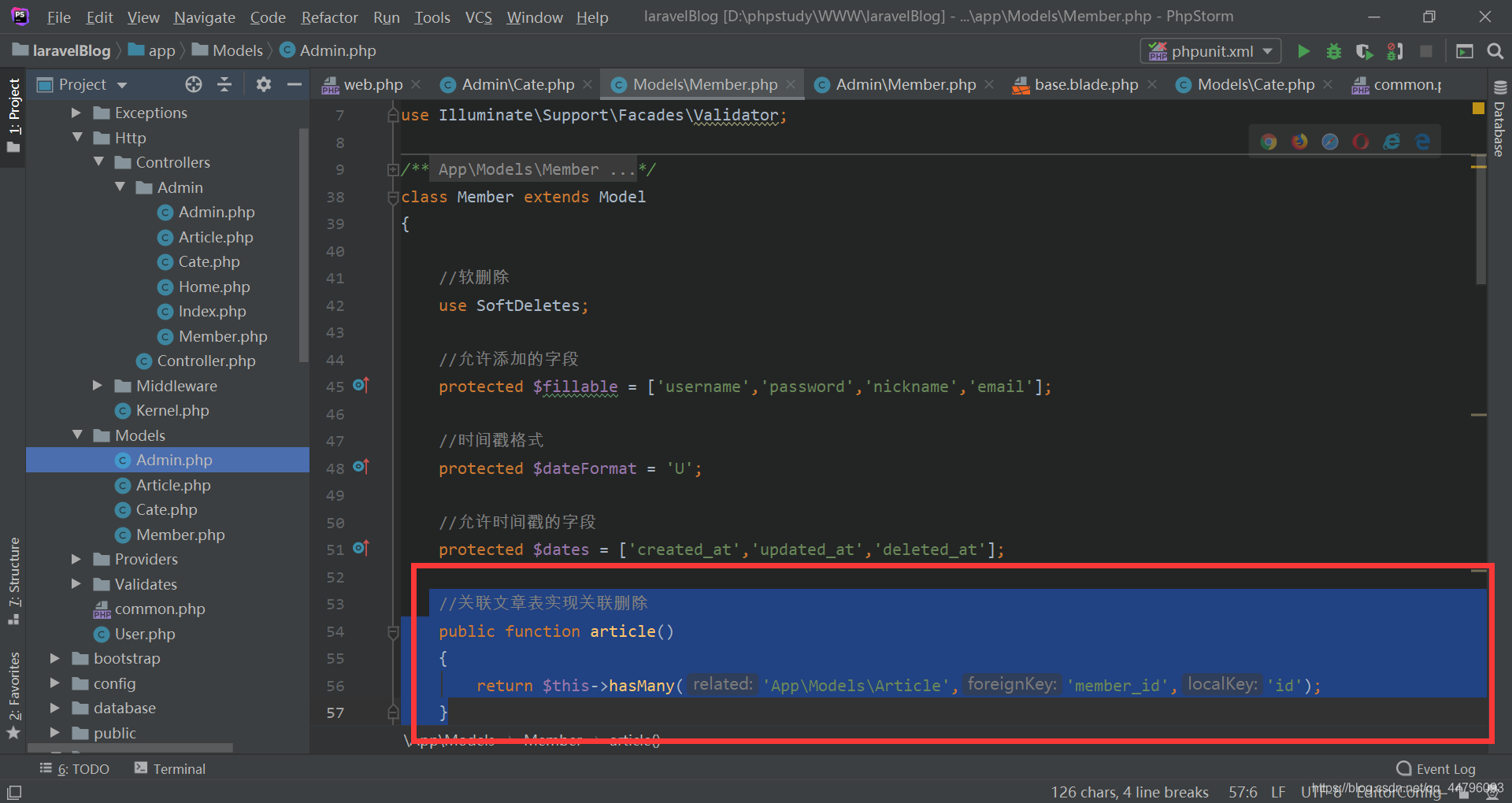Click override gutter icon on line 45

pyautogui.click(x=361, y=385)
